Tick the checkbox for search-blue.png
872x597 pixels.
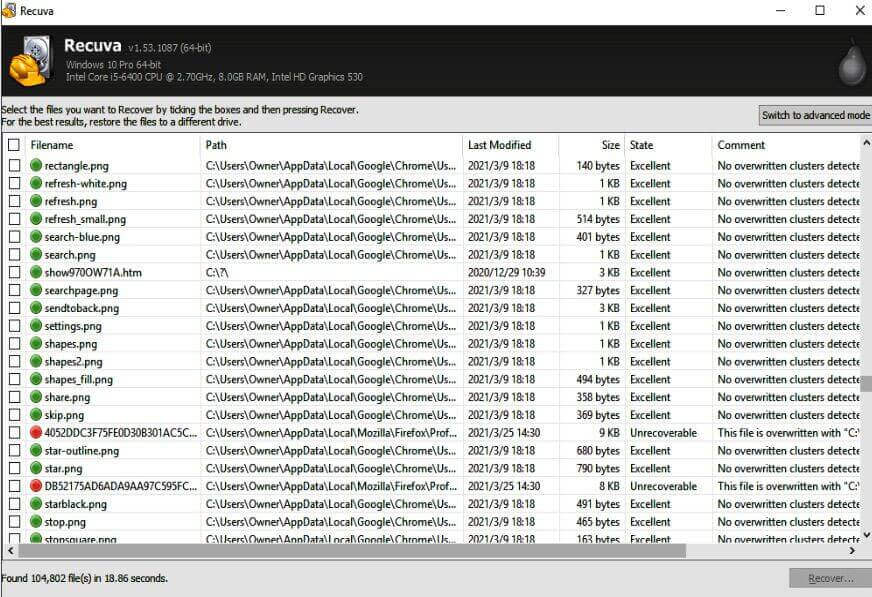[14, 237]
